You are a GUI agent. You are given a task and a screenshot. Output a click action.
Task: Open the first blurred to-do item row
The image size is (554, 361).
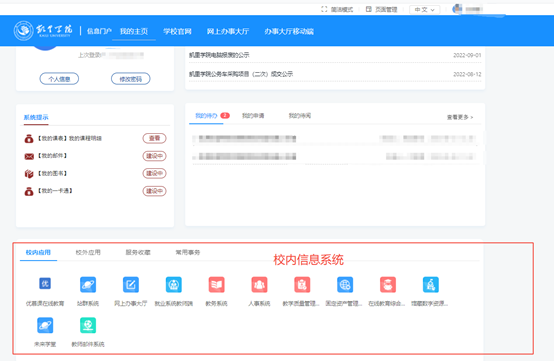pos(335,138)
